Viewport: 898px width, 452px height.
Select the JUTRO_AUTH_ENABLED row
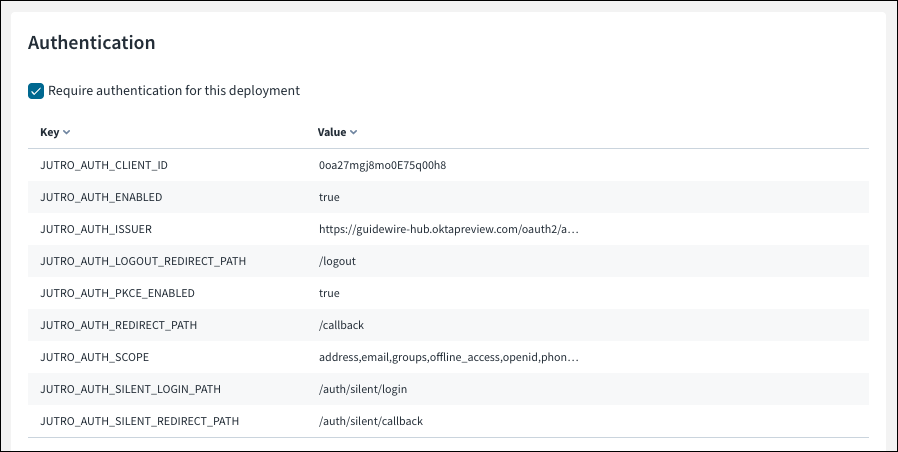[x=448, y=197]
